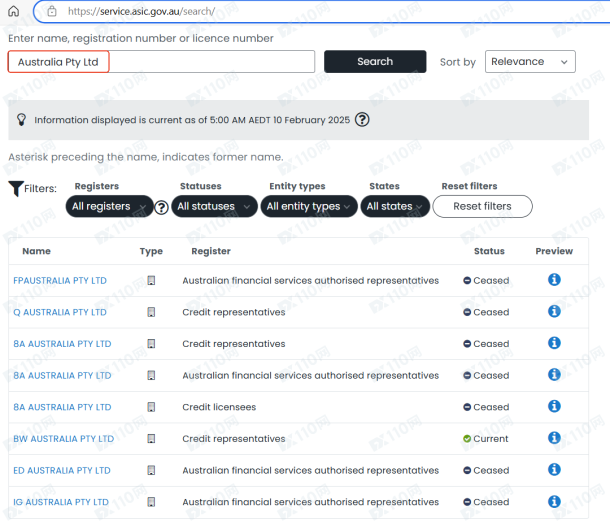610x521 pixels.
Task: Click the Name column header
Action: pyautogui.click(x=37, y=251)
